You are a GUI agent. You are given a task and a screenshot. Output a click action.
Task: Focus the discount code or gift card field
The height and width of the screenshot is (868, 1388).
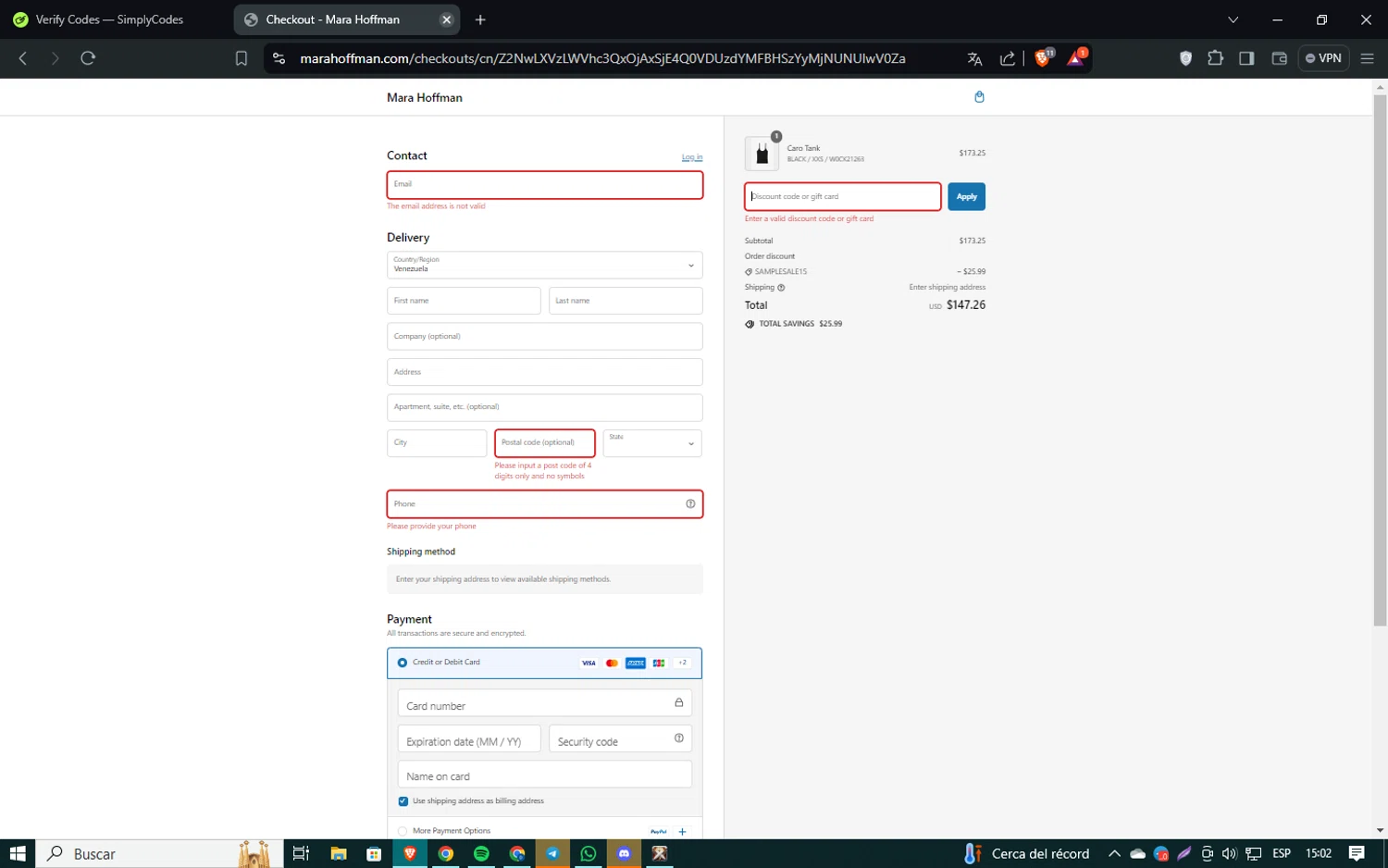[x=843, y=196]
